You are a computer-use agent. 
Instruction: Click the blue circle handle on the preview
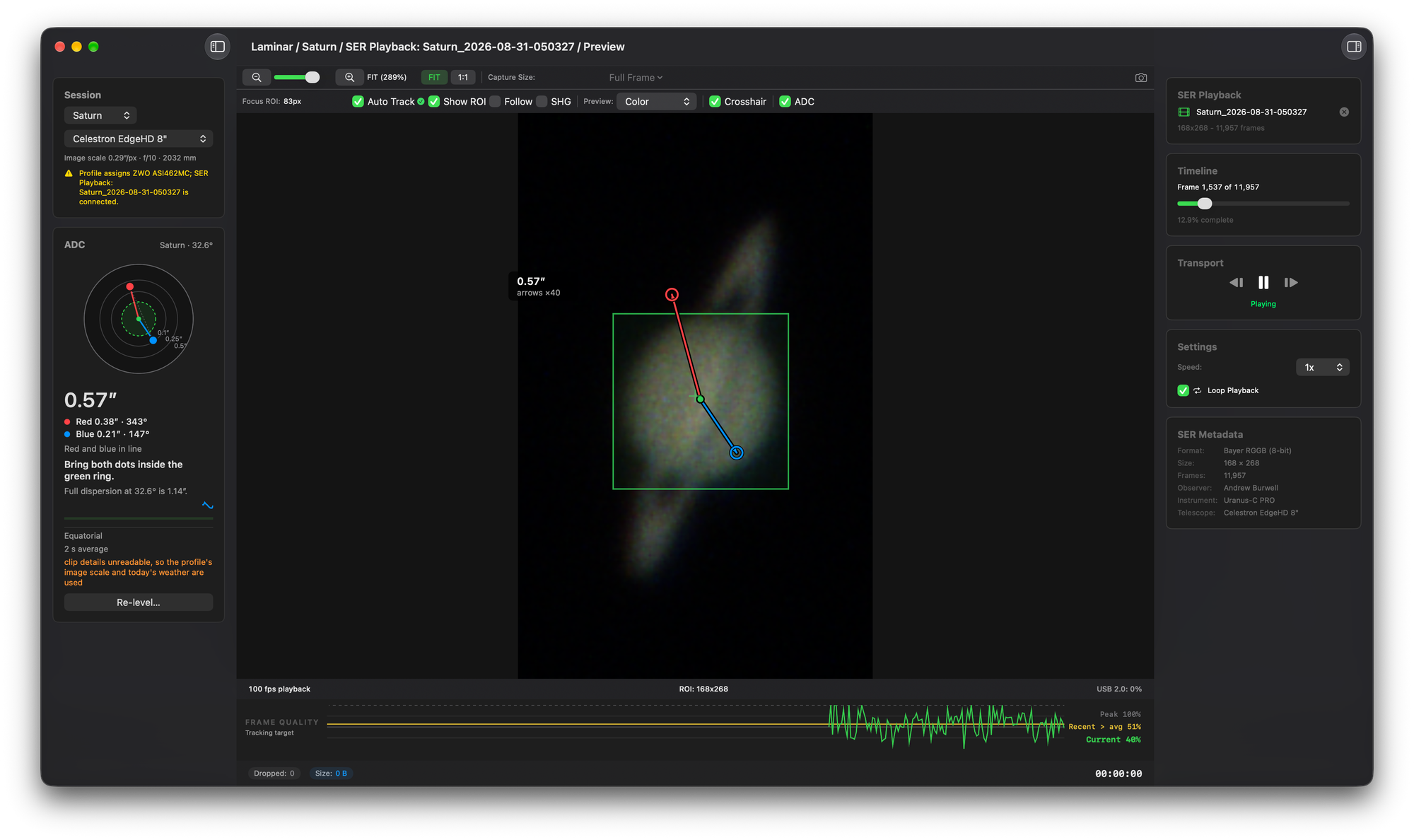click(736, 453)
